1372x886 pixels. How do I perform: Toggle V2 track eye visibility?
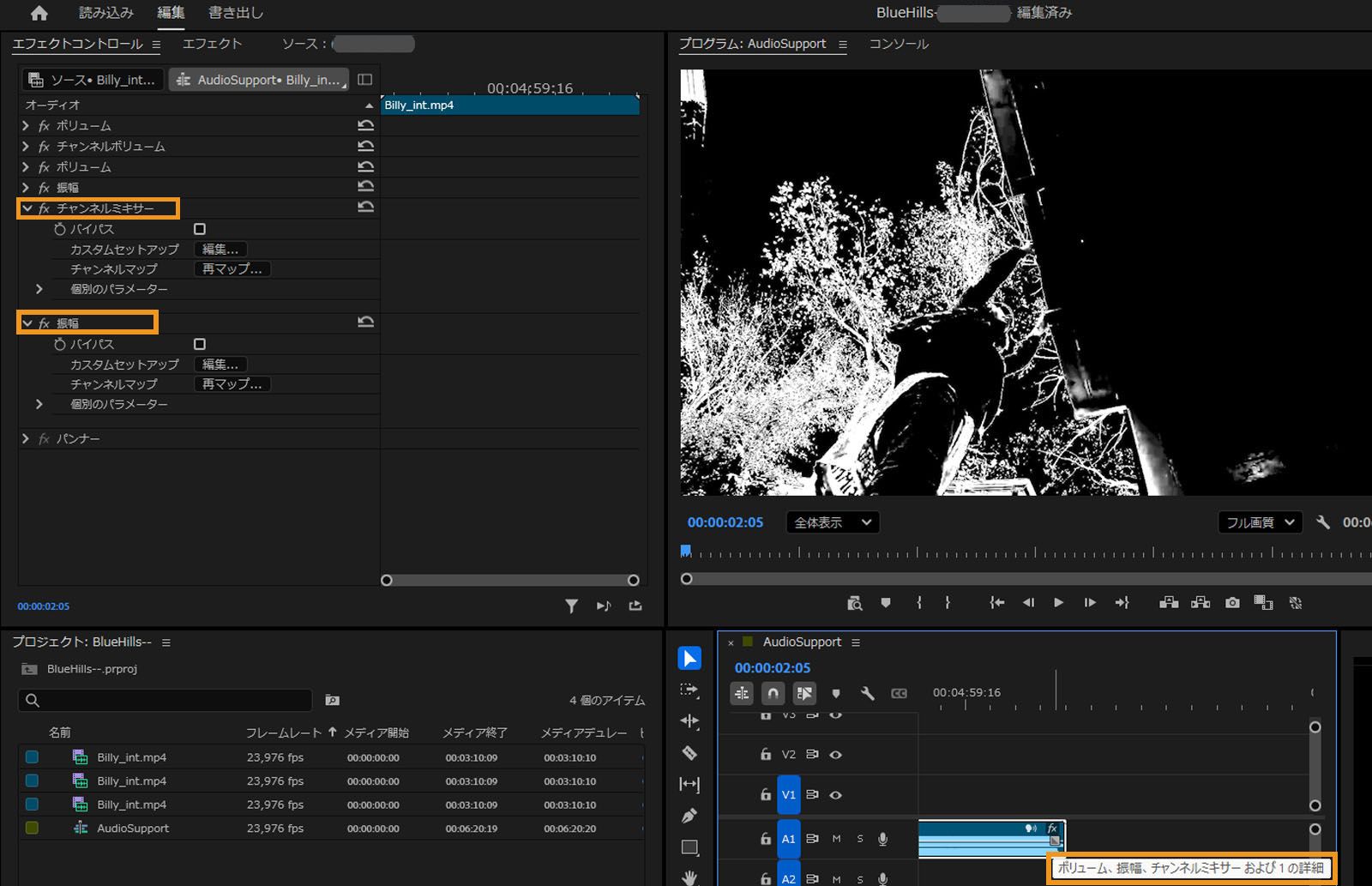836,755
